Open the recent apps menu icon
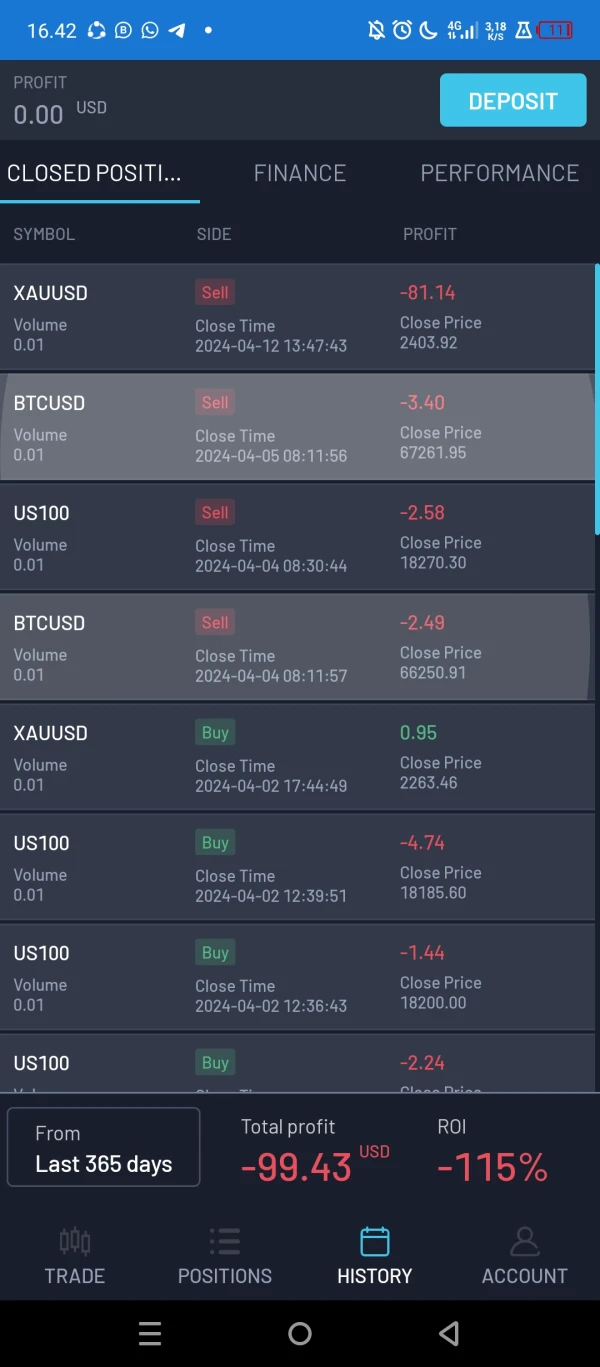Image resolution: width=600 pixels, height=1367 pixels. coord(150,1333)
